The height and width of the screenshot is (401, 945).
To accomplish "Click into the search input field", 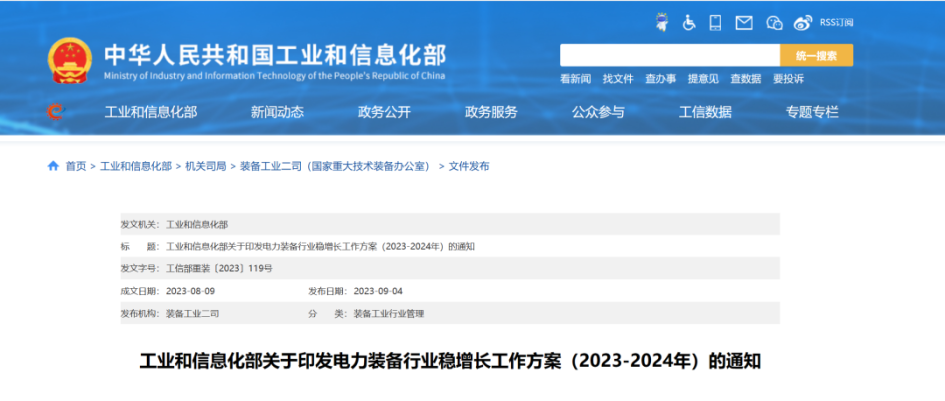I will tap(670, 55).
